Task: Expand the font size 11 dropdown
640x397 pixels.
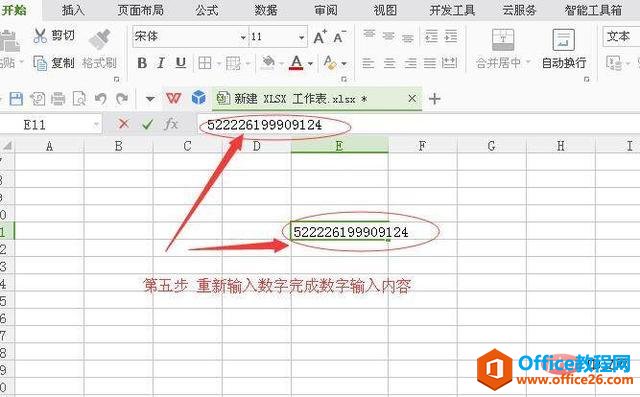Action: (x=301, y=38)
